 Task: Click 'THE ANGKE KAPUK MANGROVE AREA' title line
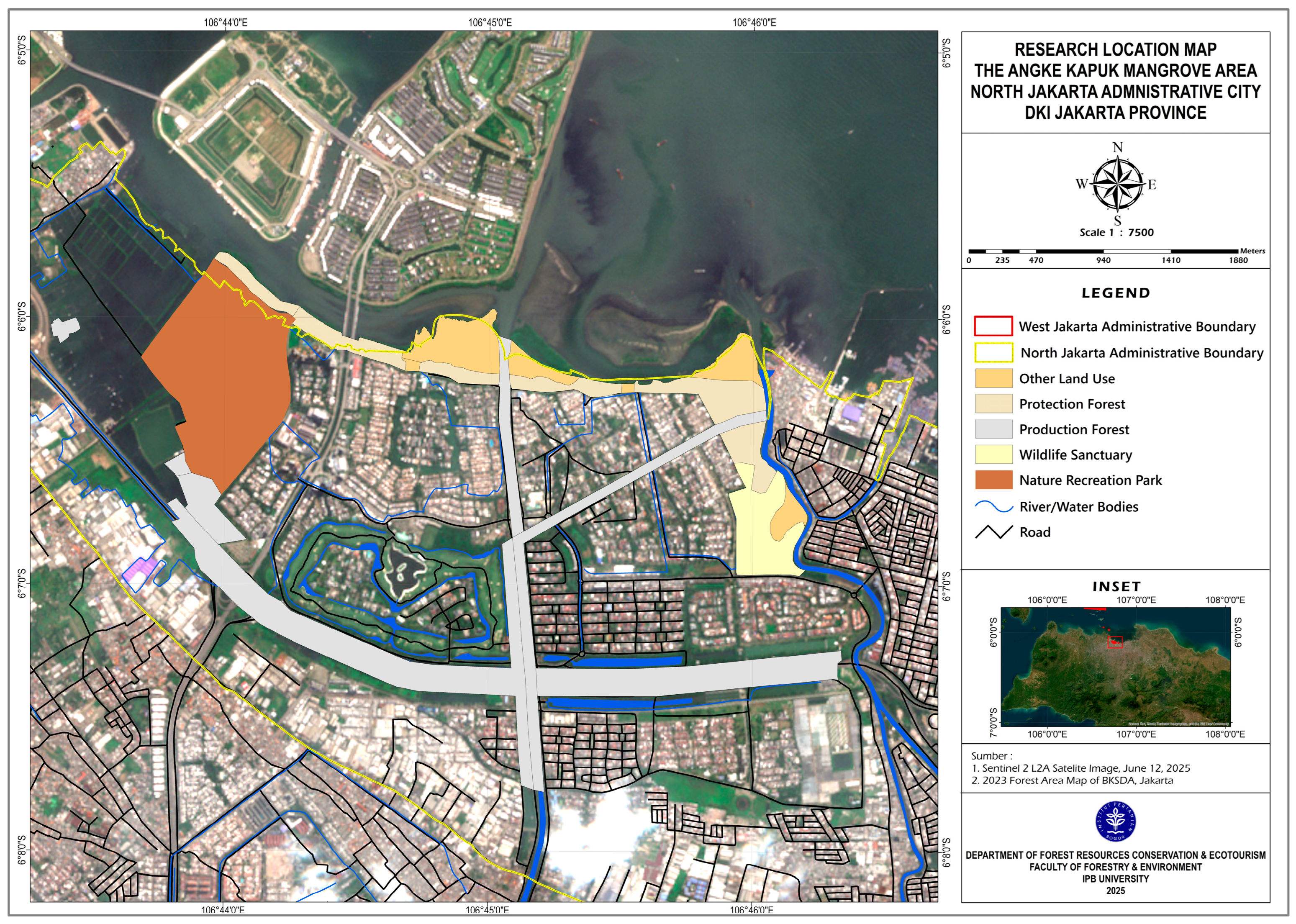[1115, 71]
